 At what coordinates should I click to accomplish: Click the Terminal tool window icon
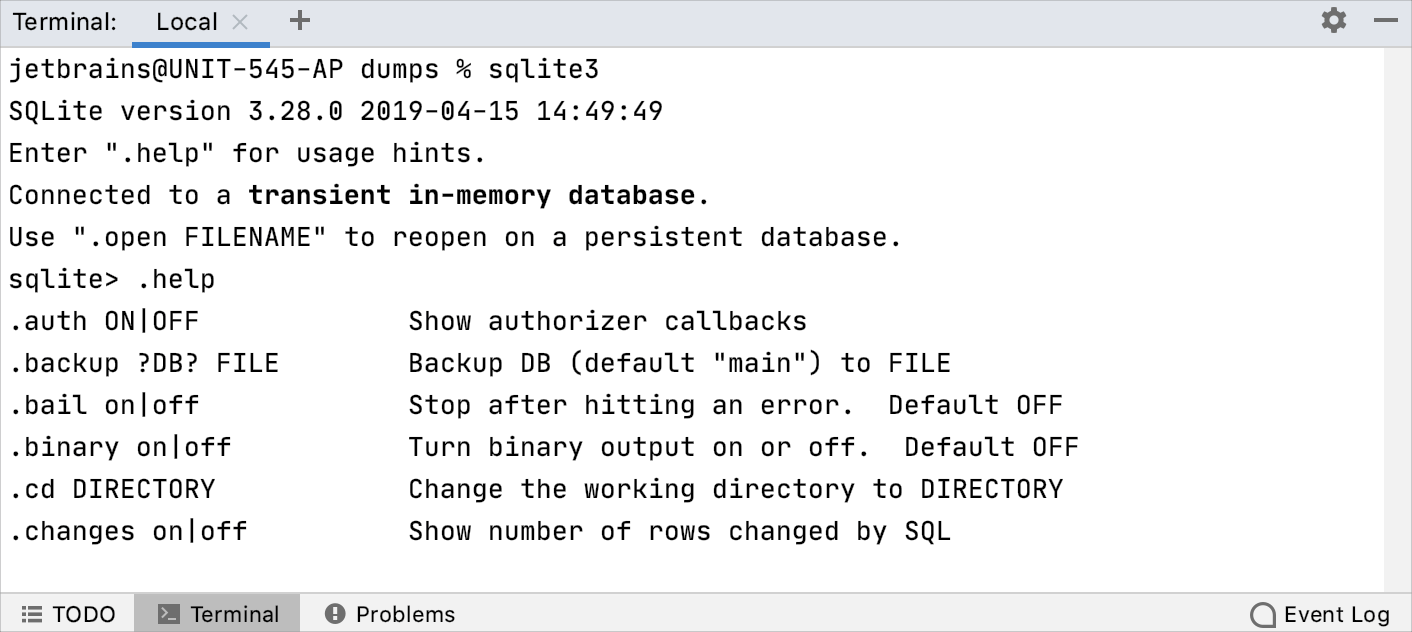coord(165,613)
